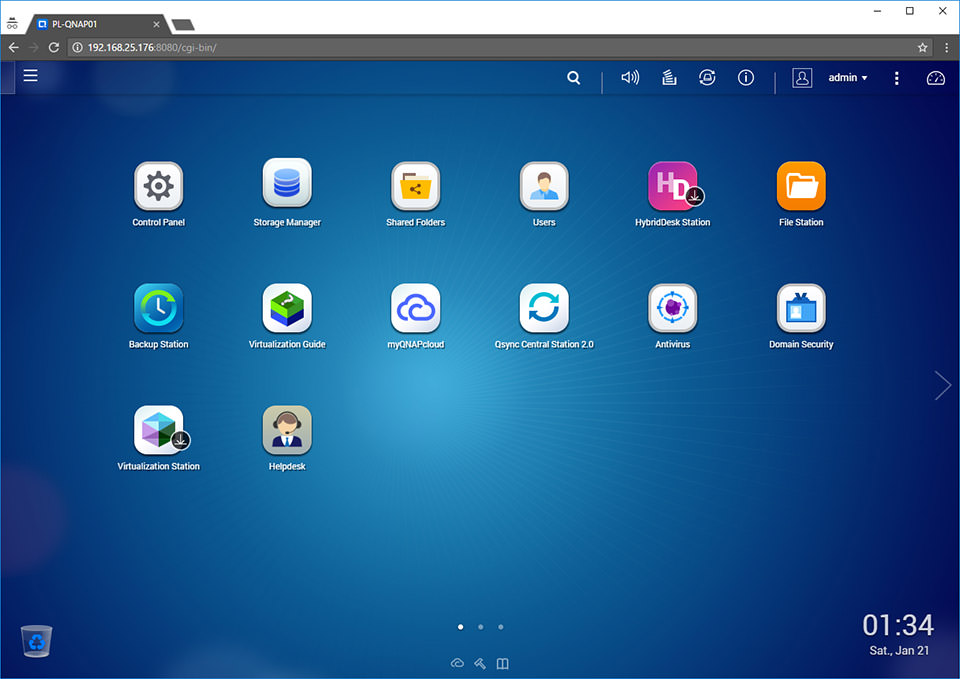Select the first desktop page dot
960x679 pixels.
click(x=460, y=627)
